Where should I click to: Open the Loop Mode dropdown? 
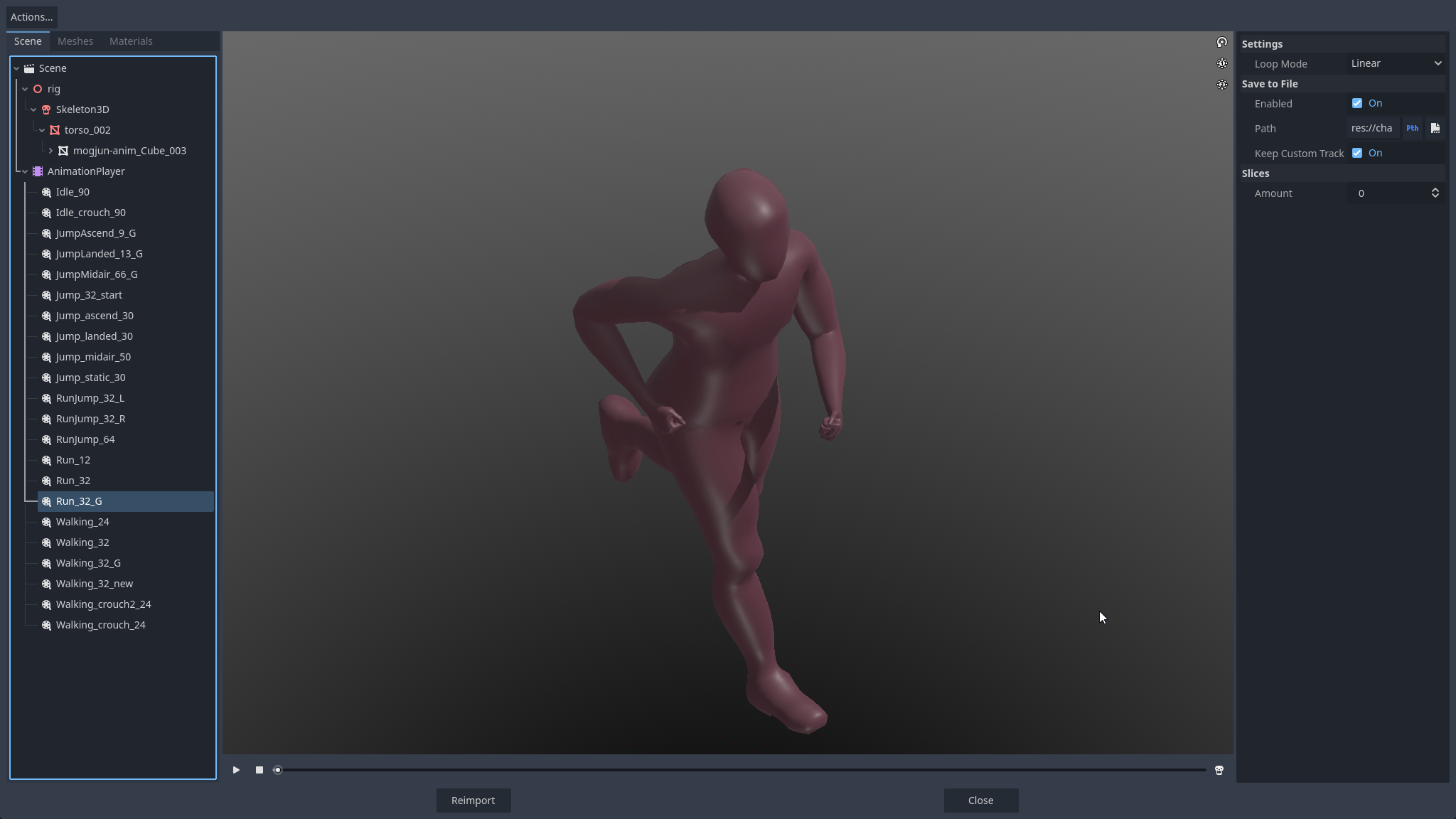[1396, 64]
